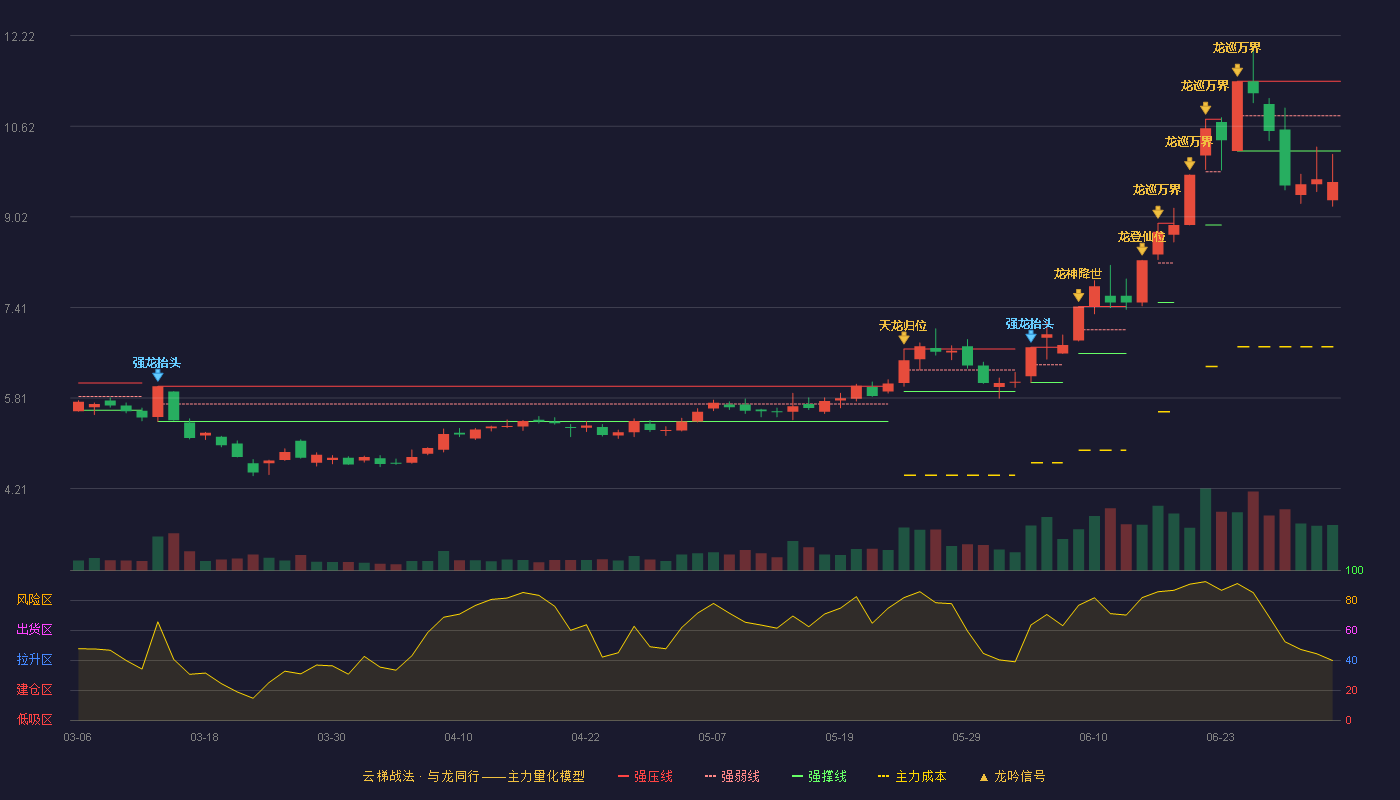
Task: Click the 天龙归位 signal label
Action: coord(903,325)
